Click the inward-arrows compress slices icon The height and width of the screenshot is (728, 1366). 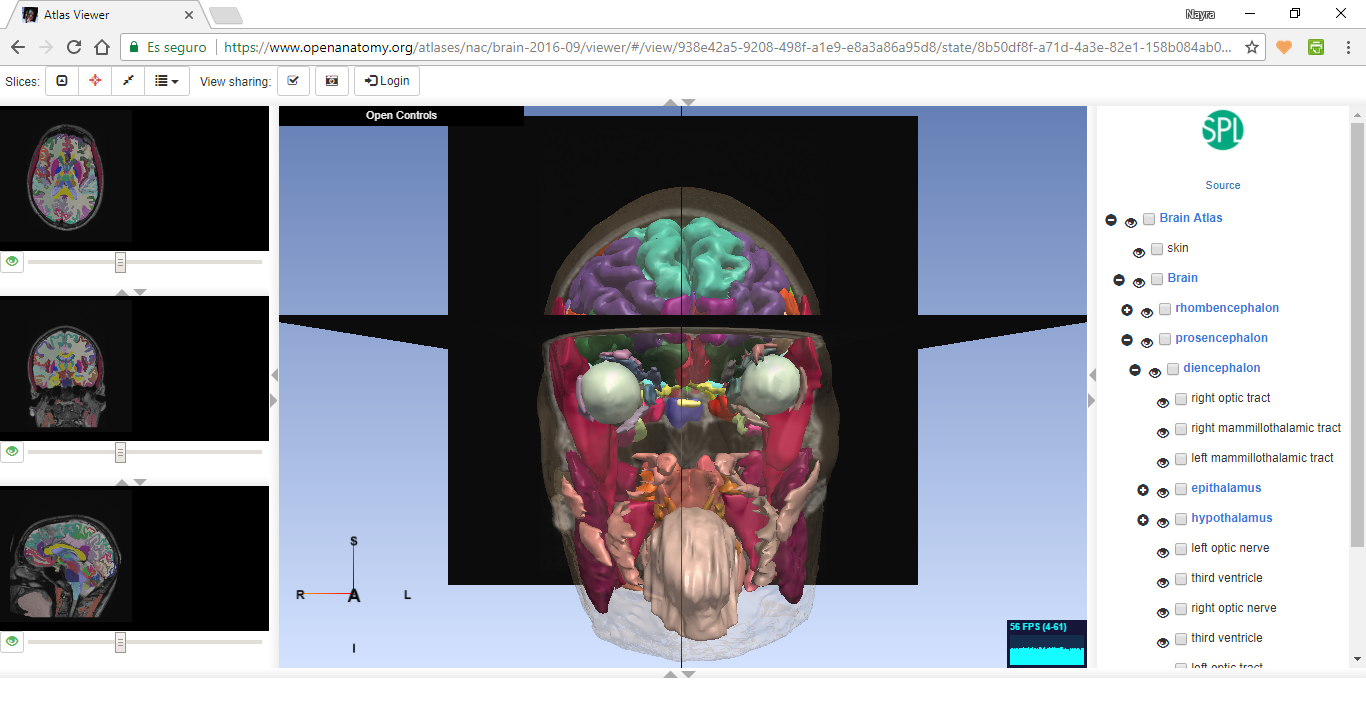click(128, 81)
